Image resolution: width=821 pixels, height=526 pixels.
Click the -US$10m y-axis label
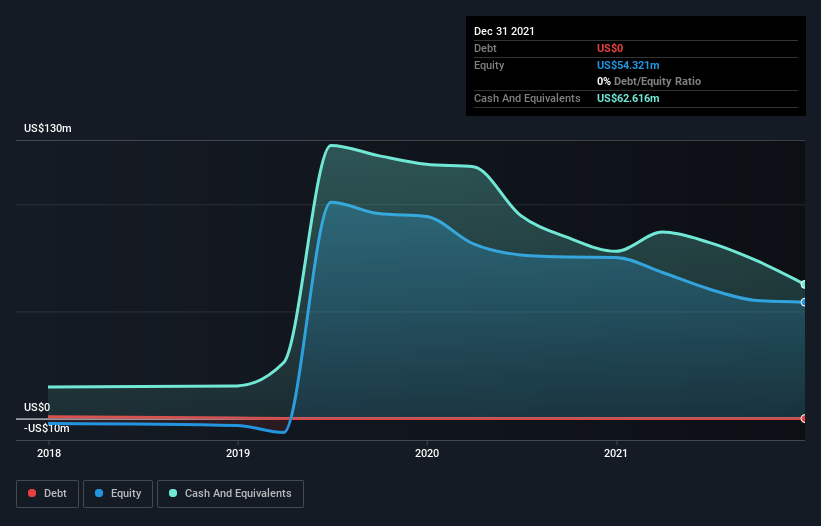point(47,429)
